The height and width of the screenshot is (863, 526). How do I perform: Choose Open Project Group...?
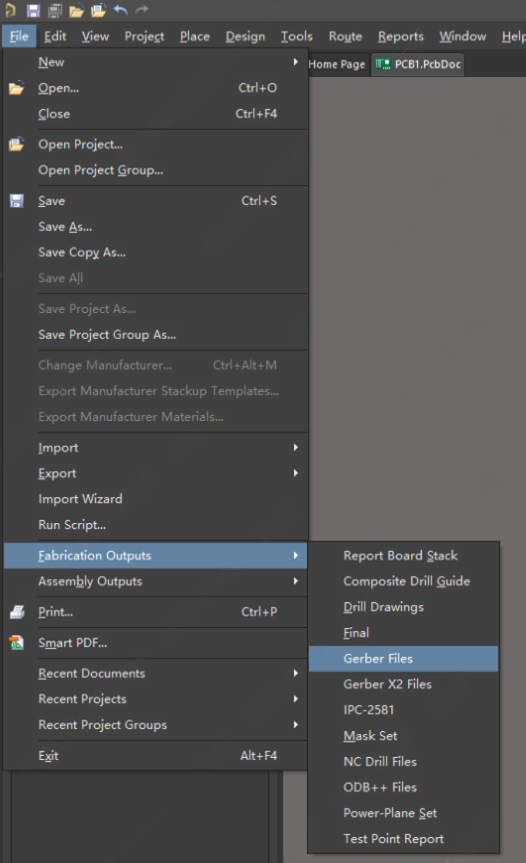point(155,170)
